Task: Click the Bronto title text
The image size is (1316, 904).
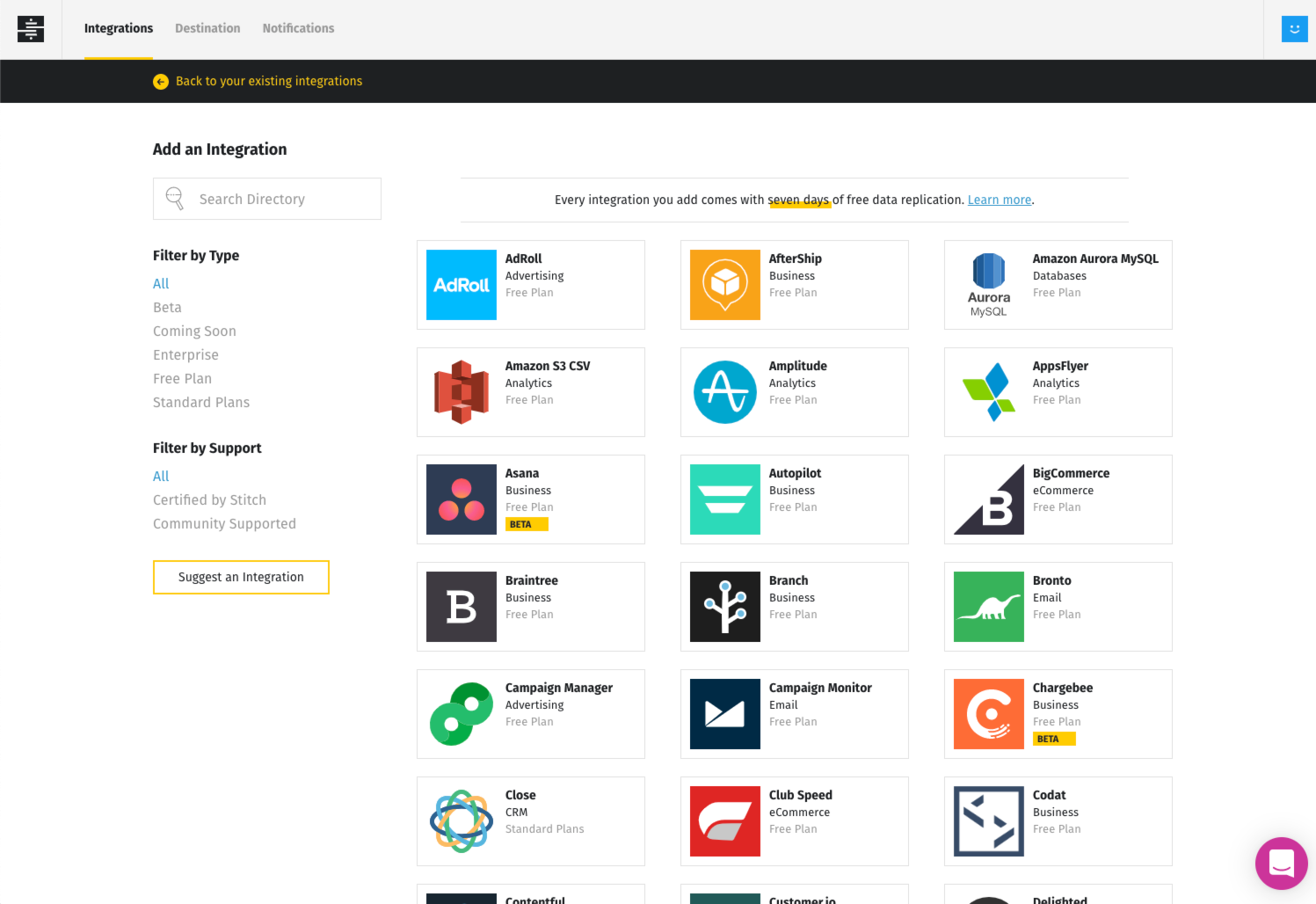Action: point(1051,580)
